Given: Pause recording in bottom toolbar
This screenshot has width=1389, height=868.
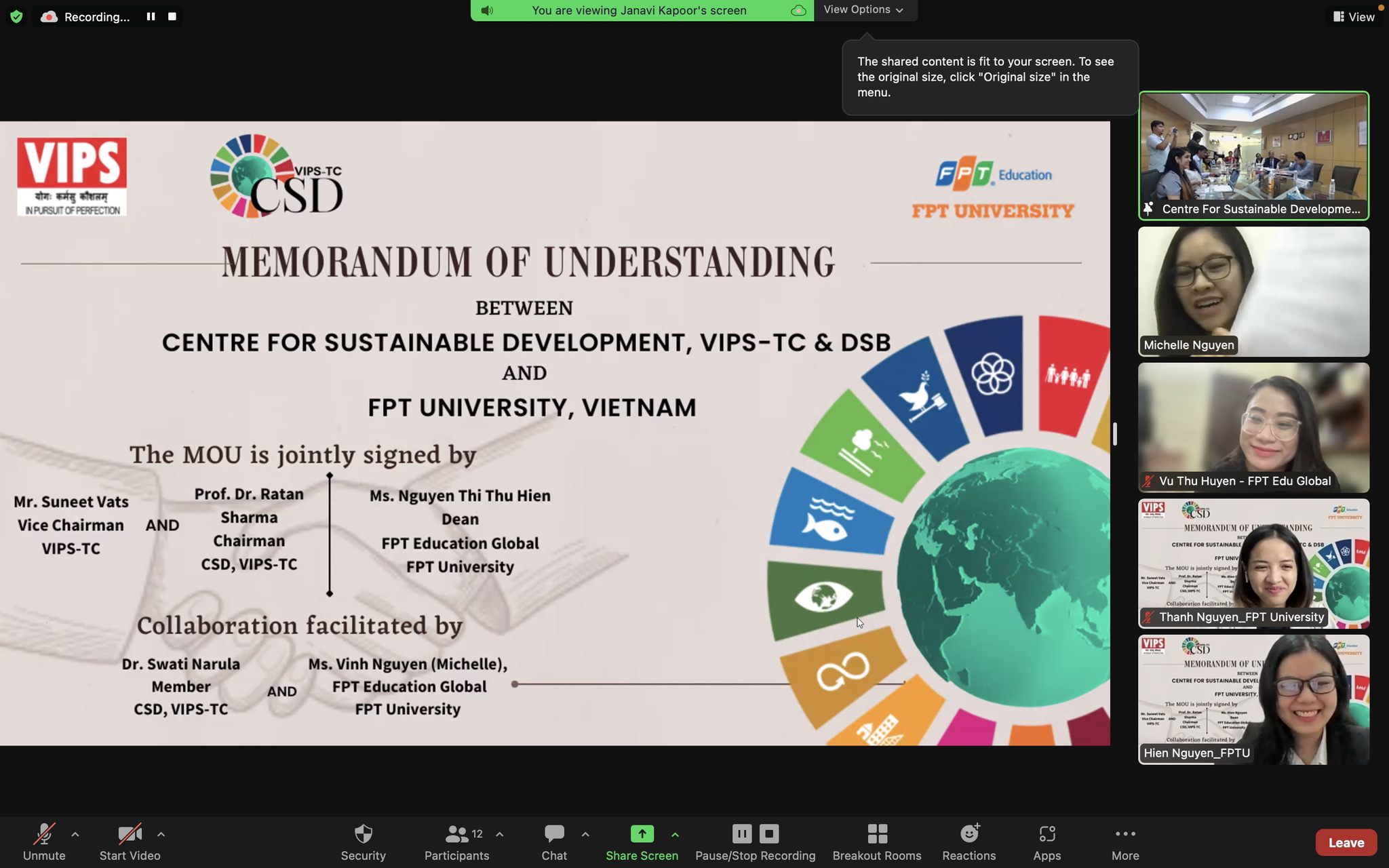Looking at the screenshot, I should (x=741, y=833).
